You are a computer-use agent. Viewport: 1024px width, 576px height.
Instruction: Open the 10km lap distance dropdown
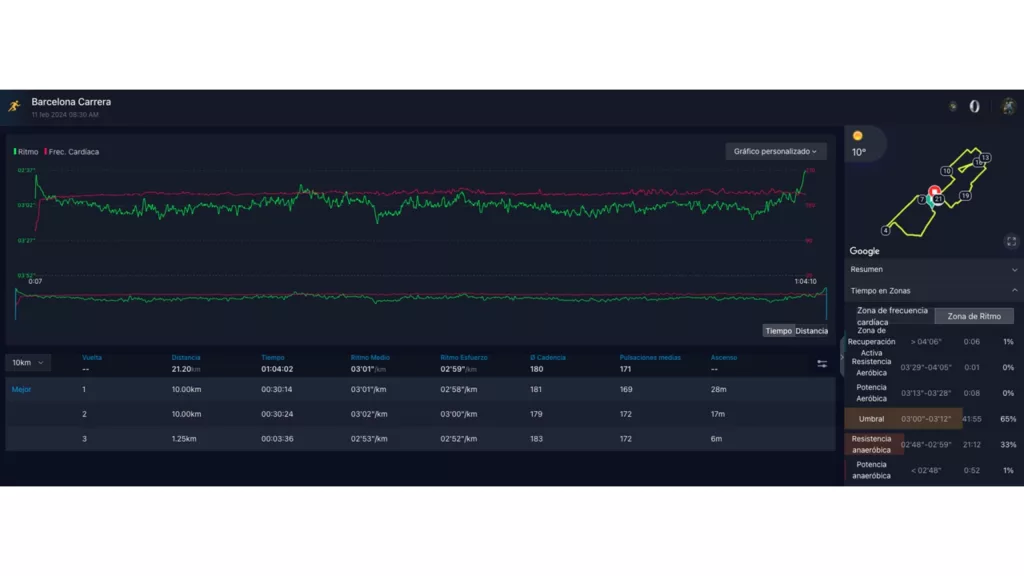pos(28,363)
